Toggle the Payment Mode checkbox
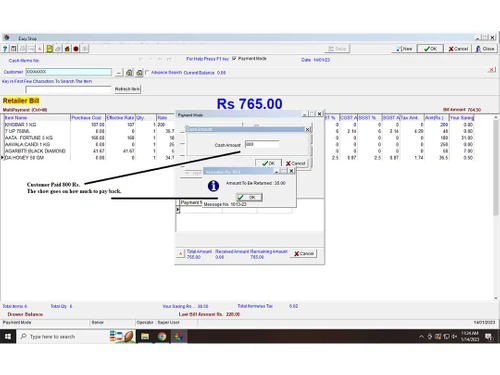 click(x=234, y=59)
